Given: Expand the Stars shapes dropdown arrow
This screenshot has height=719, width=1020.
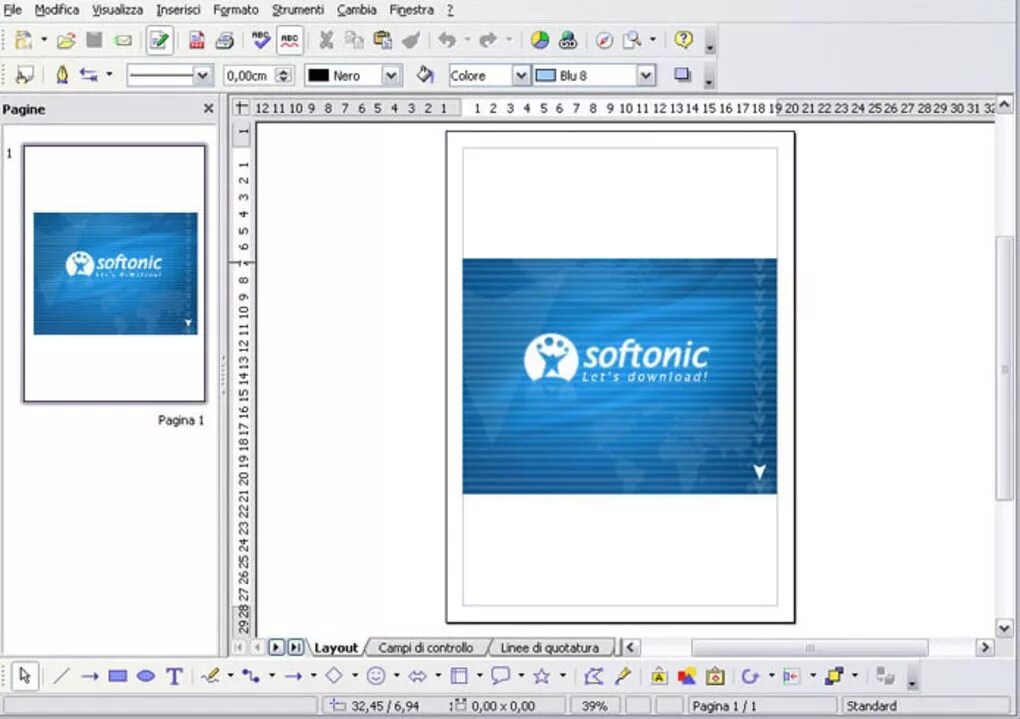Looking at the screenshot, I should (563, 677).
